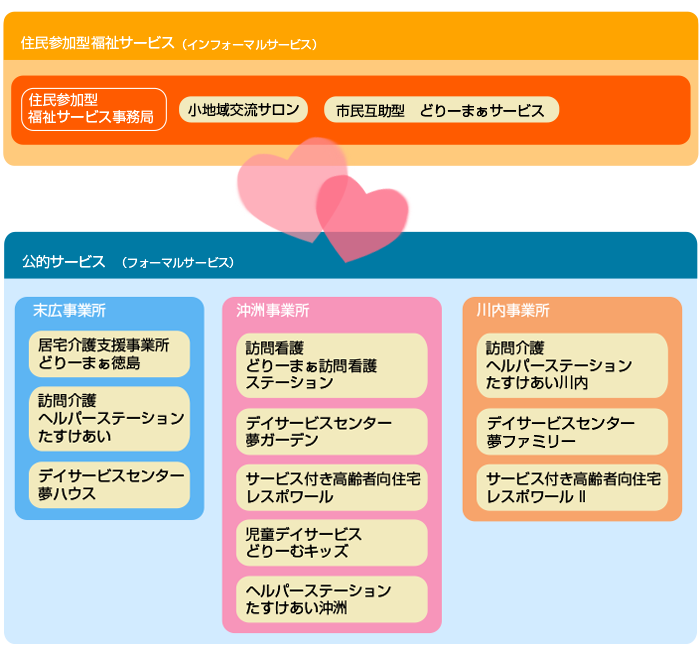
Task: Click サービス付き高齢者向住宅 レスポワール in 沖洲
Action: tap(331, 488)
